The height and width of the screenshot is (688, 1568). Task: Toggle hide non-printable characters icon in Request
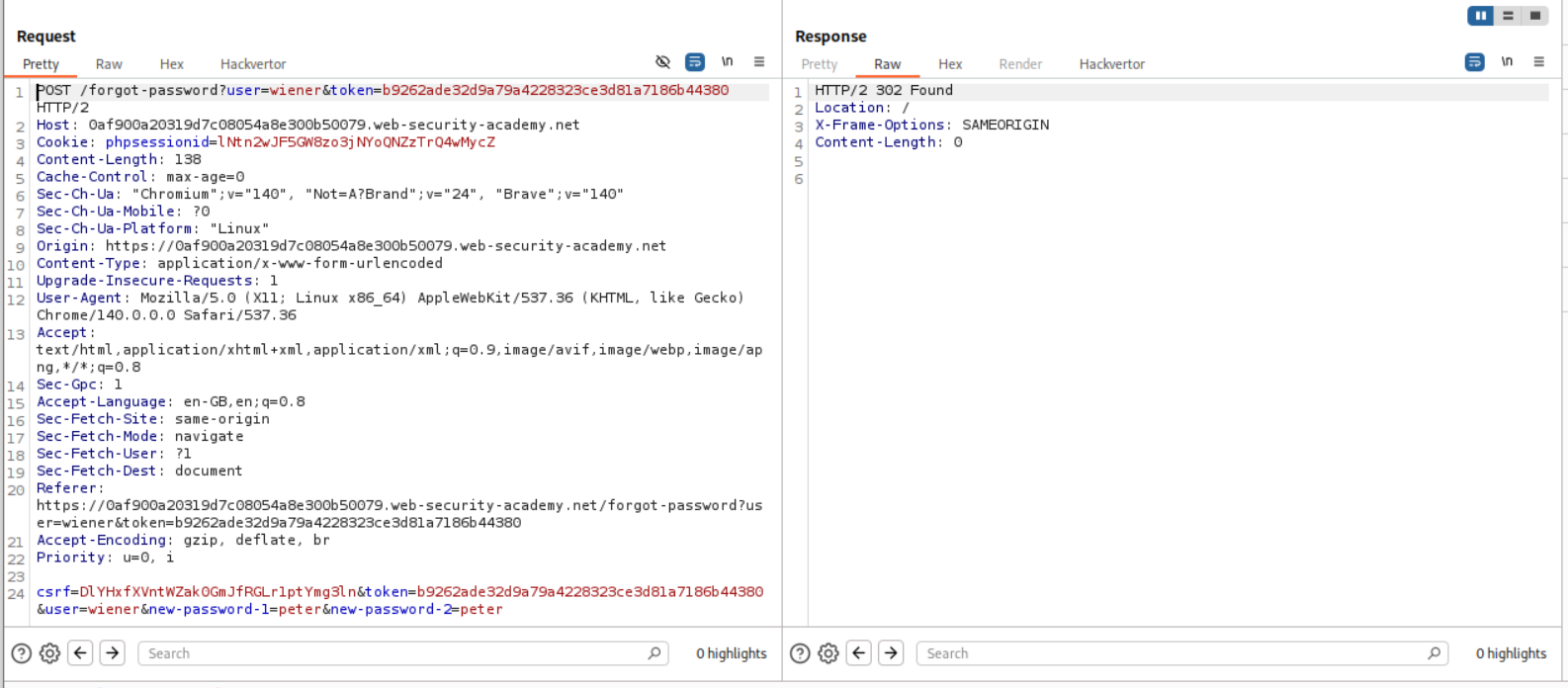[662, 62]
